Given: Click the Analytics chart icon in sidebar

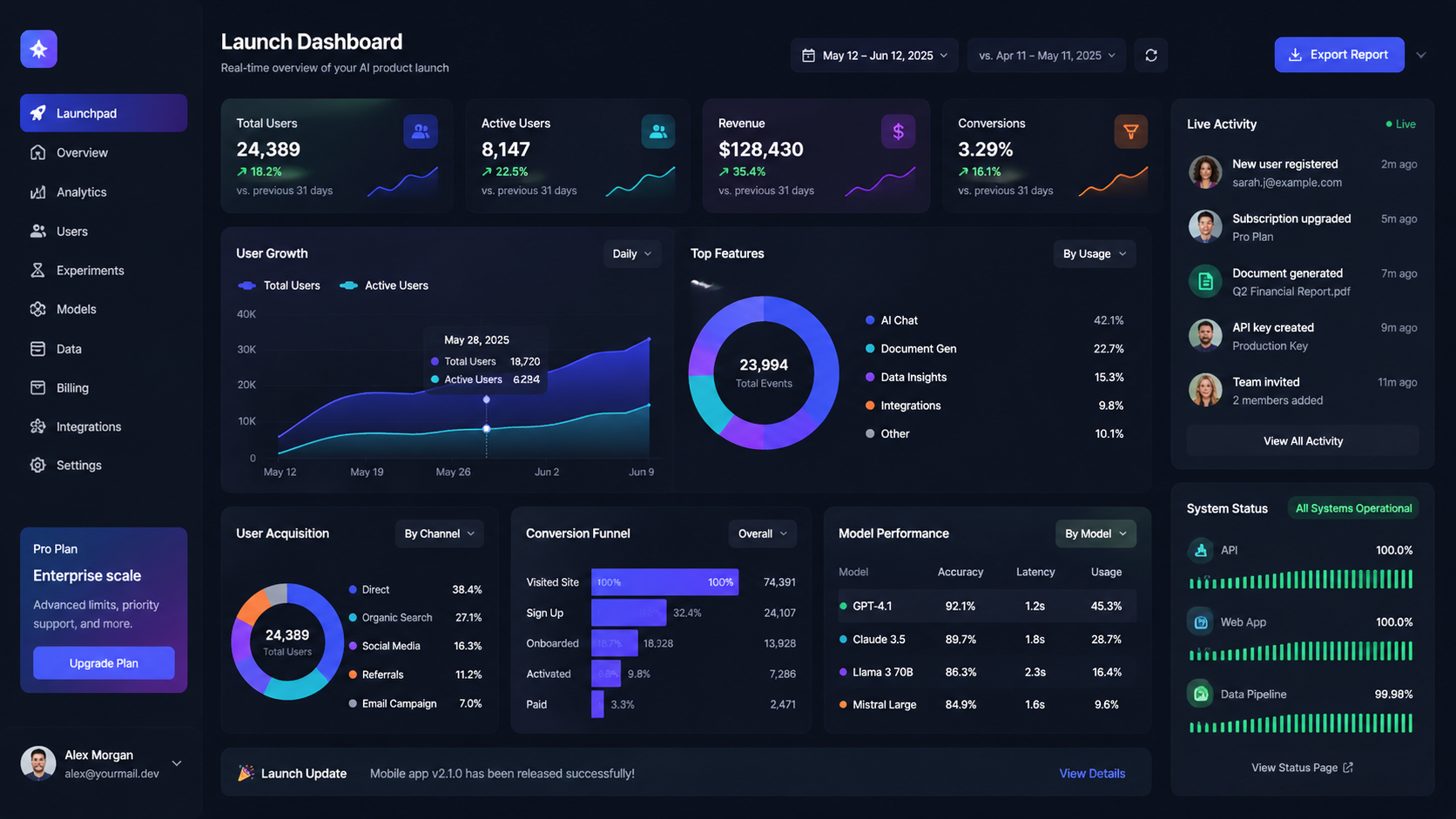Looking at the screenshot, I should (x=37, y=192).
